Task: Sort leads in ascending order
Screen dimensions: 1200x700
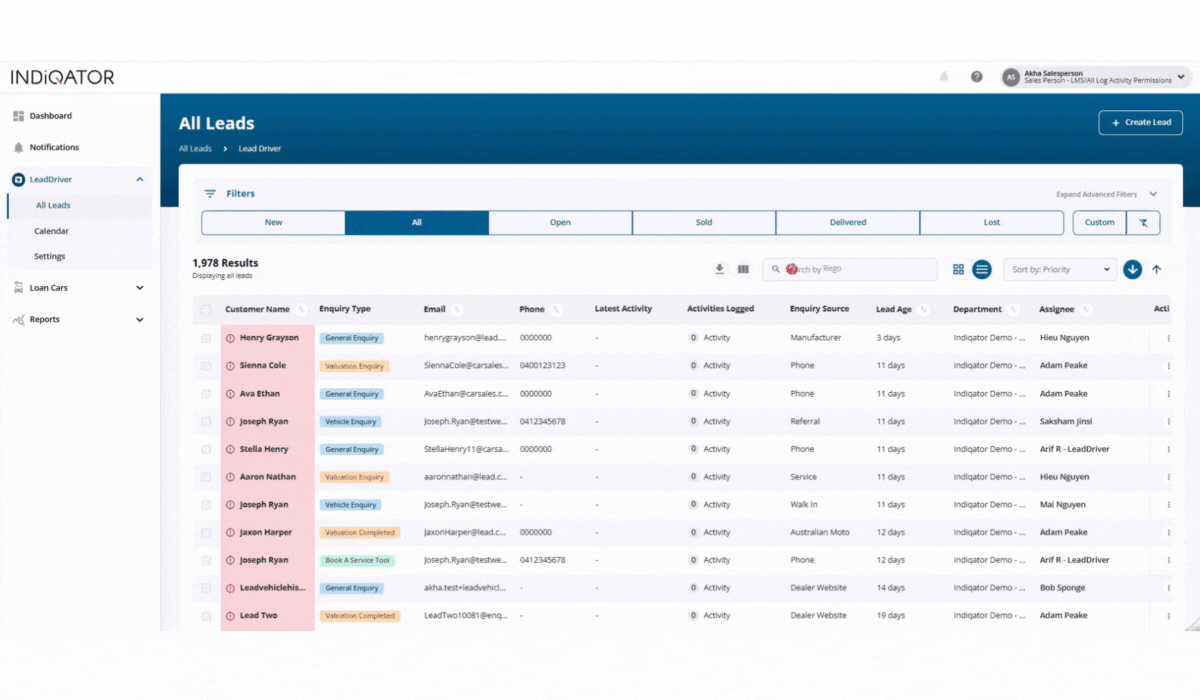Action: click(x=1157, y=269)
